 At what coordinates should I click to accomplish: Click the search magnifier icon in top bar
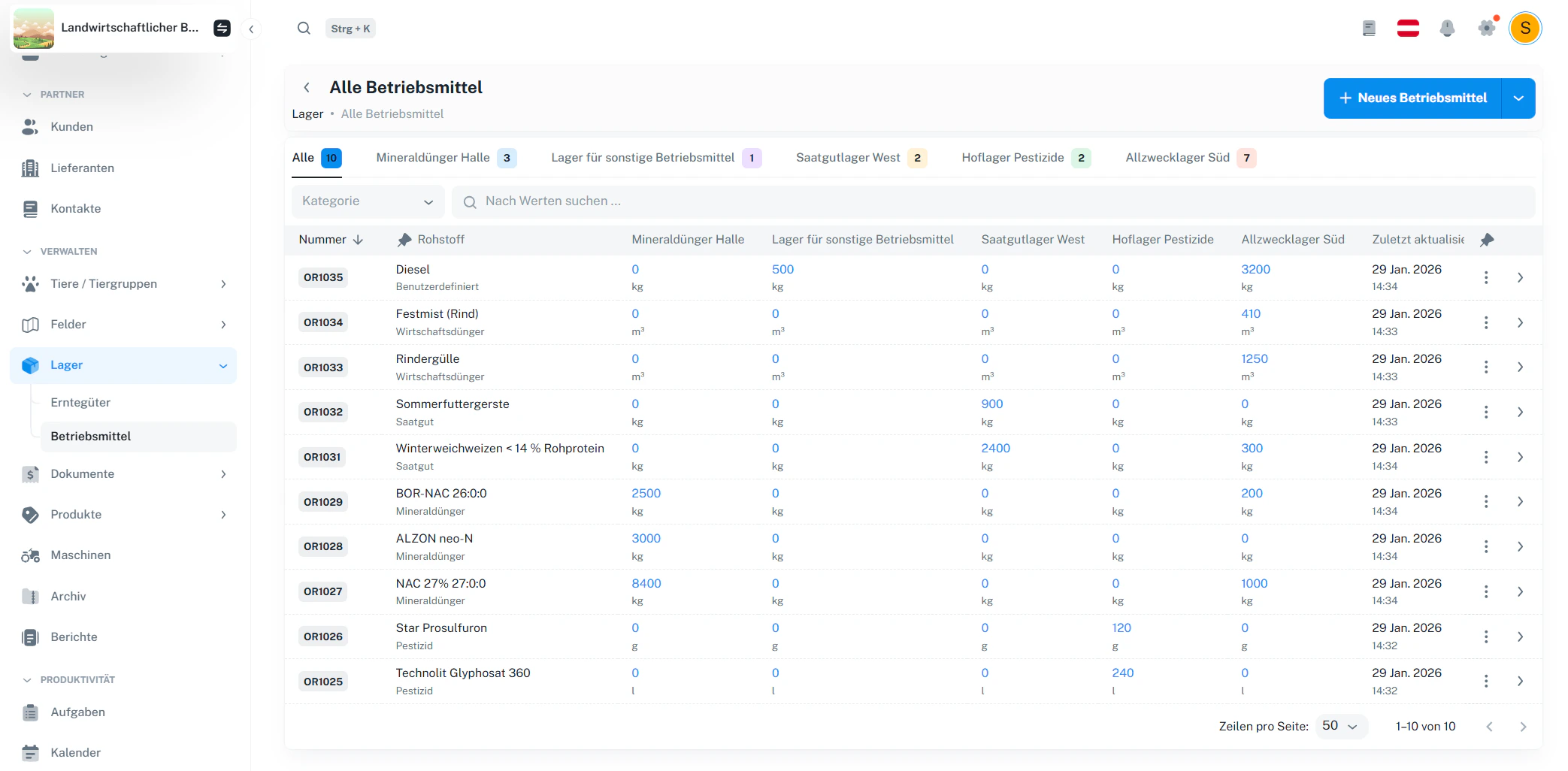point(304,29)
